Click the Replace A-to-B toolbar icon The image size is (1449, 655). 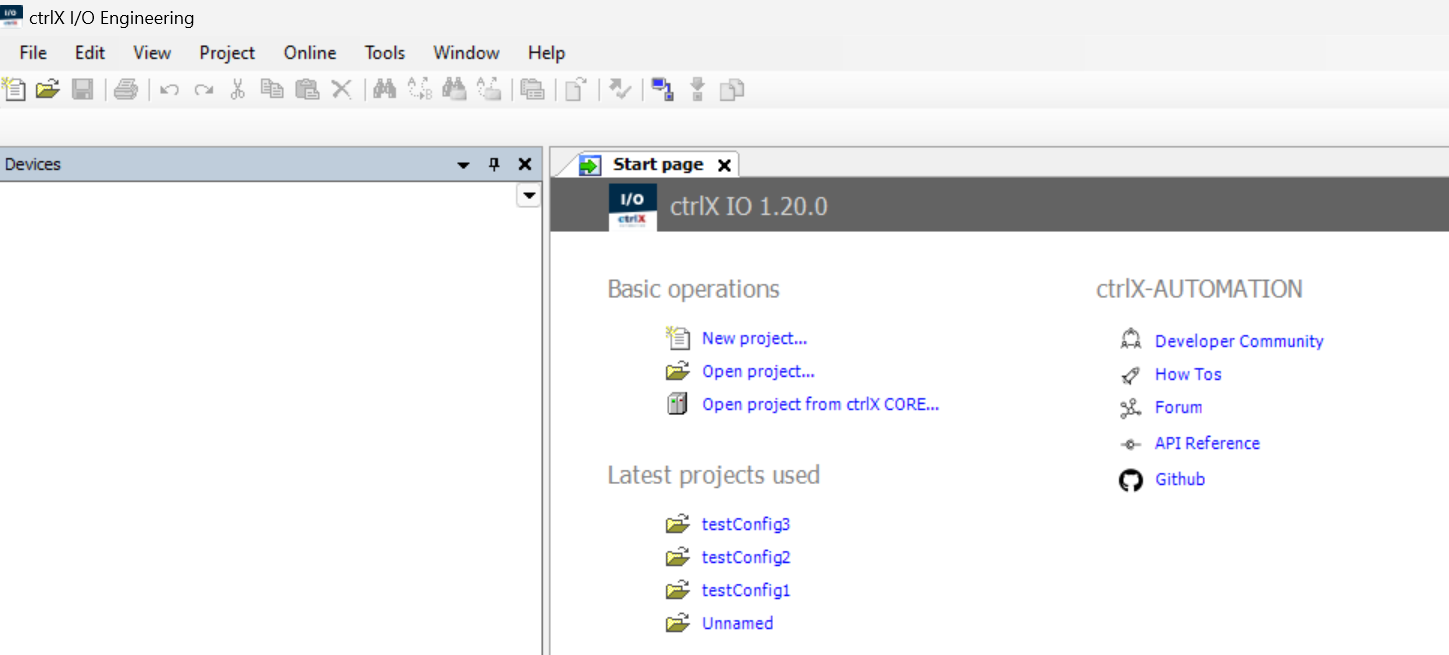420,89
